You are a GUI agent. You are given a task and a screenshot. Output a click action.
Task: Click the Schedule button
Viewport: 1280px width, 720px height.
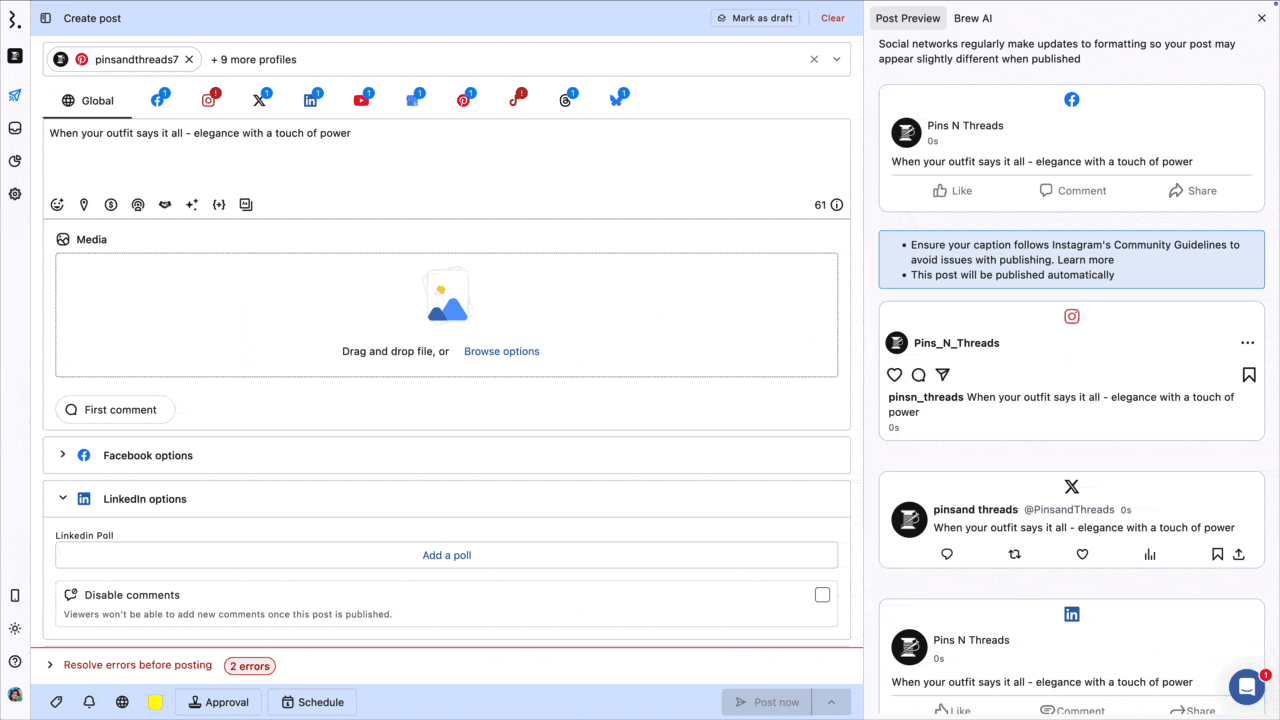(312, 702)
